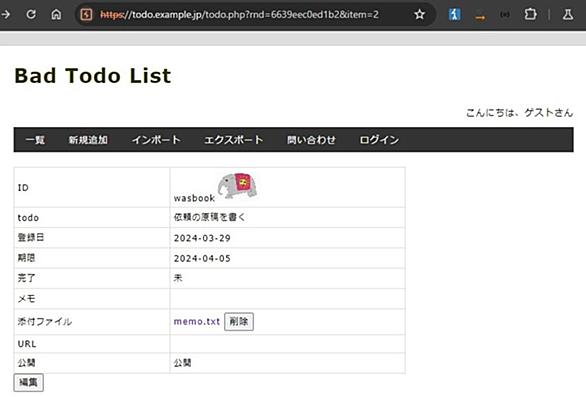Click the dark extension icon before the puzzle piece
The height and width of the screenshot is (397, 586).
pyautogui.click(x=505, y=15)
